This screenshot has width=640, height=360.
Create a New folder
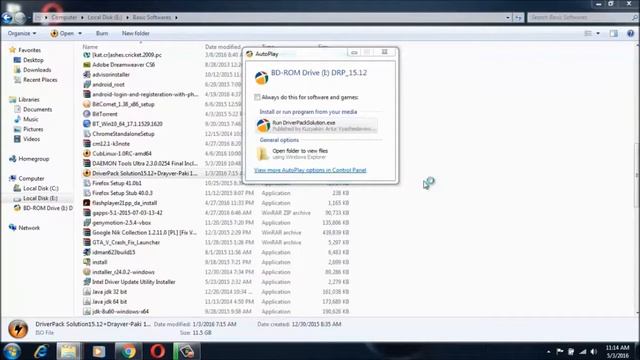coord(136,33)
